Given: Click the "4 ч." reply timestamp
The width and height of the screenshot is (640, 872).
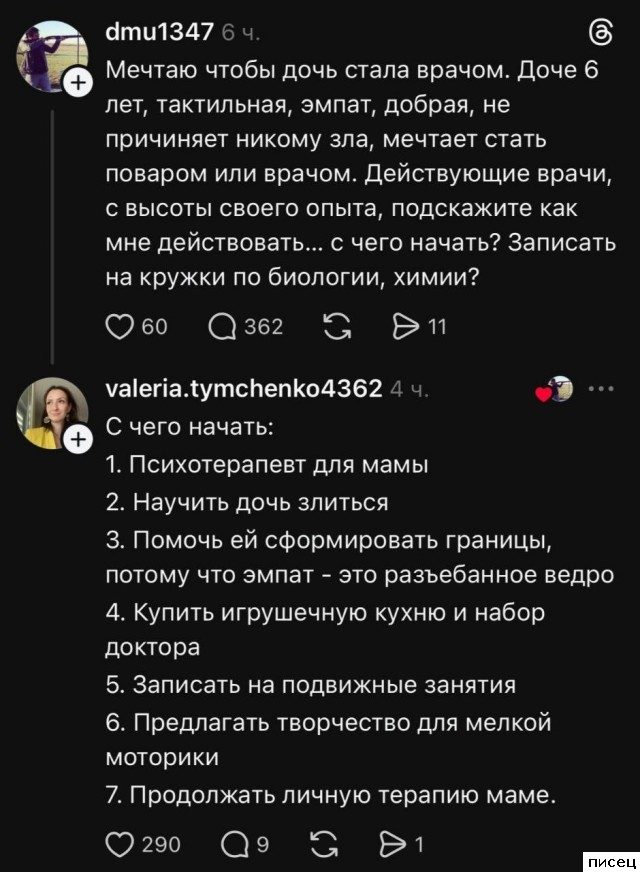Looking at the screenshot, I should coord(410,390).
